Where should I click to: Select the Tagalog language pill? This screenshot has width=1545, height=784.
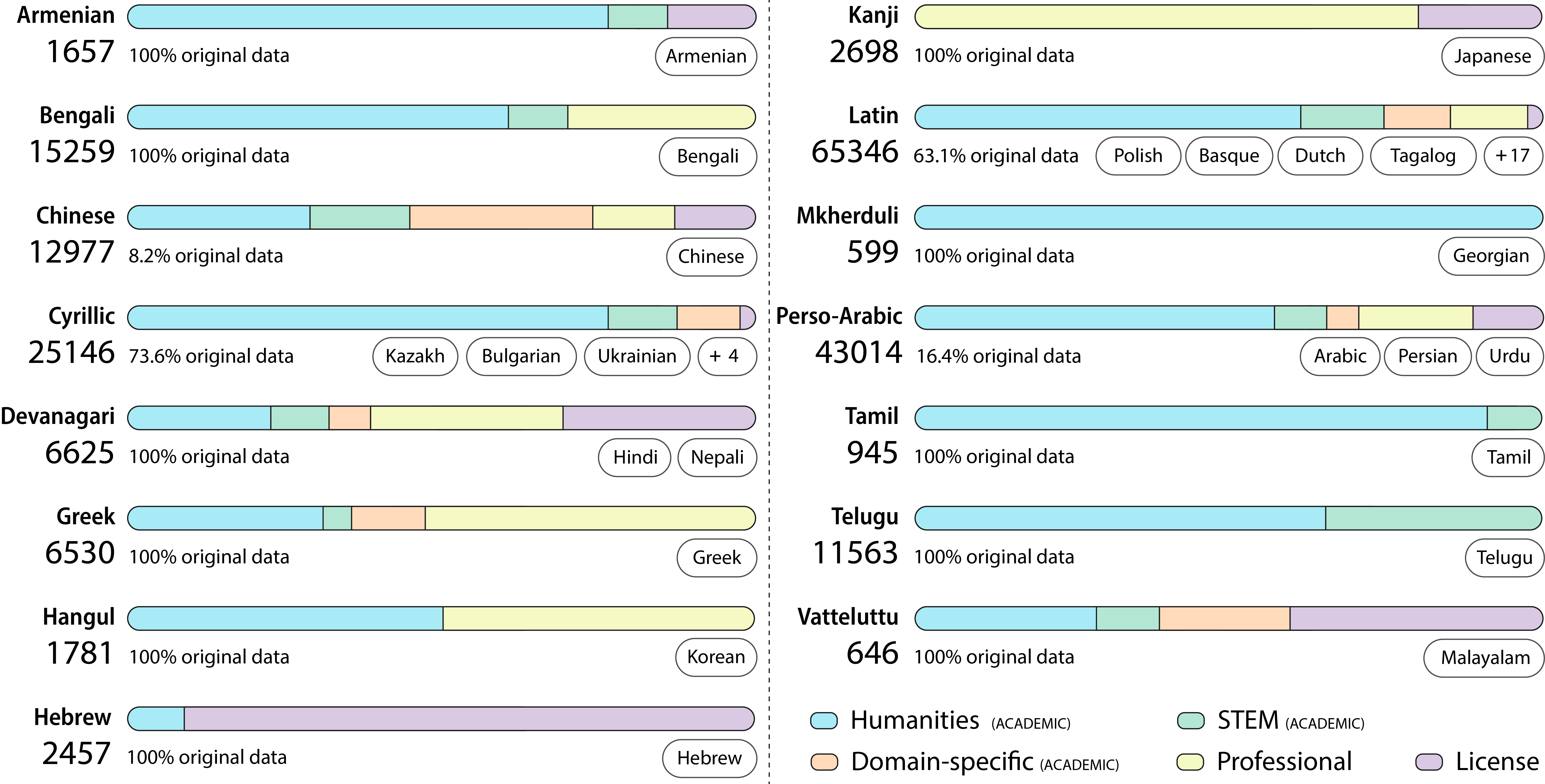coord(1423,156)
